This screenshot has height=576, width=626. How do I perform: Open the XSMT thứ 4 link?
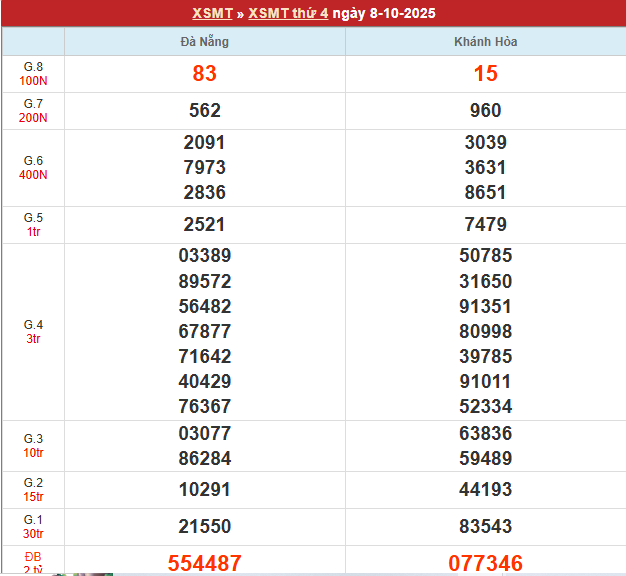[288, 14]
